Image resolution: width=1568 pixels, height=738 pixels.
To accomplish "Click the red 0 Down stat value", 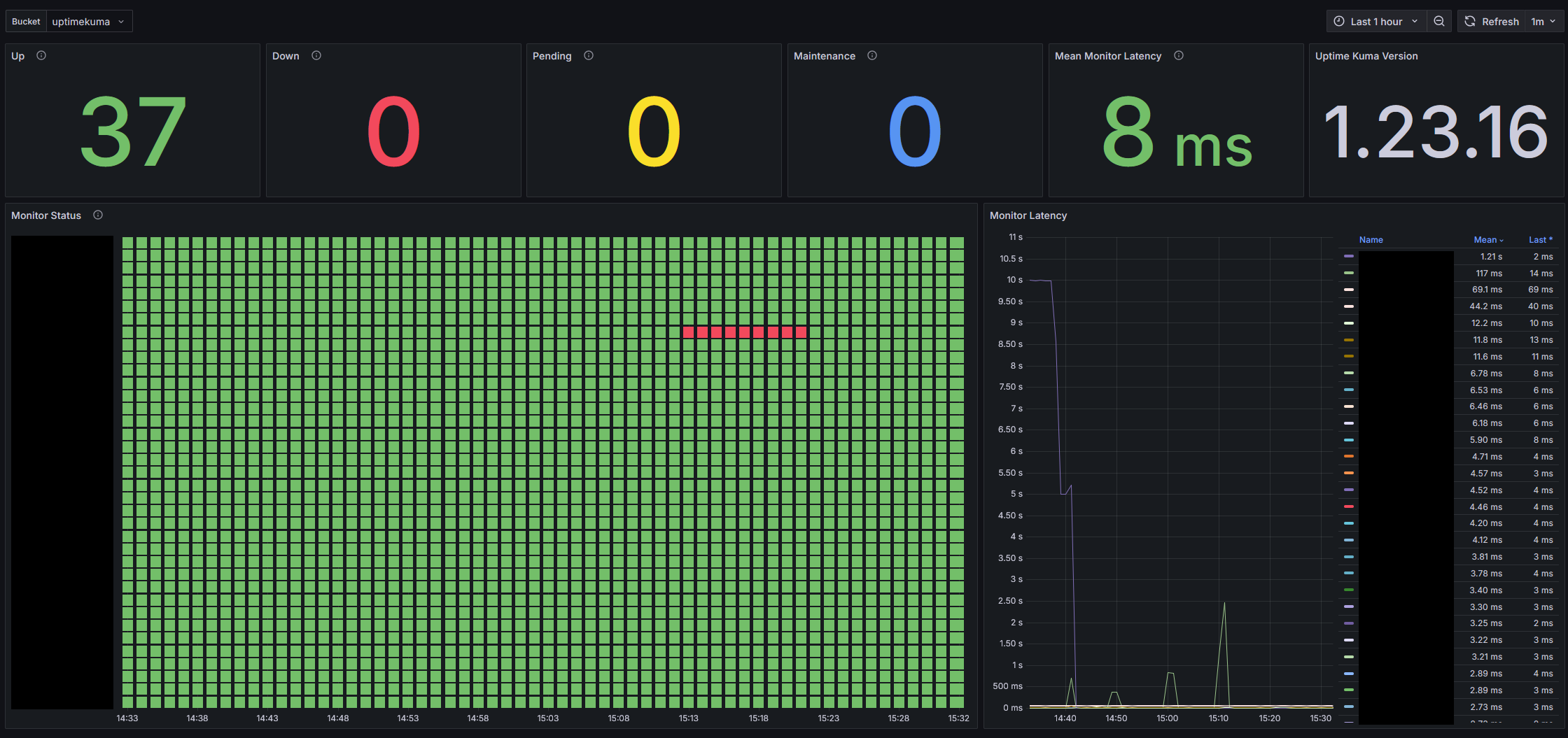I will click(x=393, y=132).
